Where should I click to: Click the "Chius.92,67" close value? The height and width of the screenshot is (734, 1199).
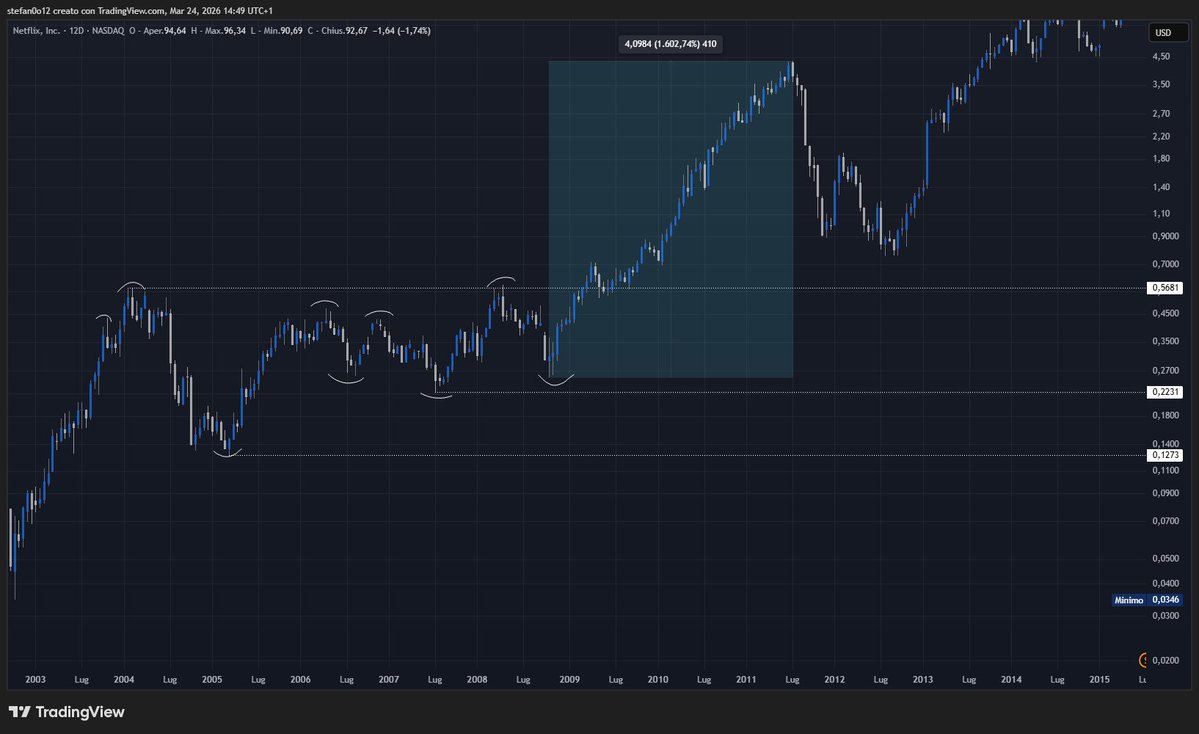point(345,31)
